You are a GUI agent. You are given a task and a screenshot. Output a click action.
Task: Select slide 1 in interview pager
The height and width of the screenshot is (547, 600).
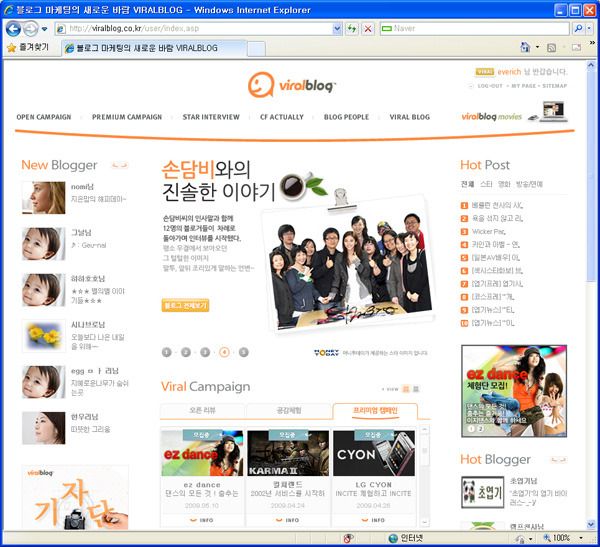pyautogui.click(x=166, y=352)
